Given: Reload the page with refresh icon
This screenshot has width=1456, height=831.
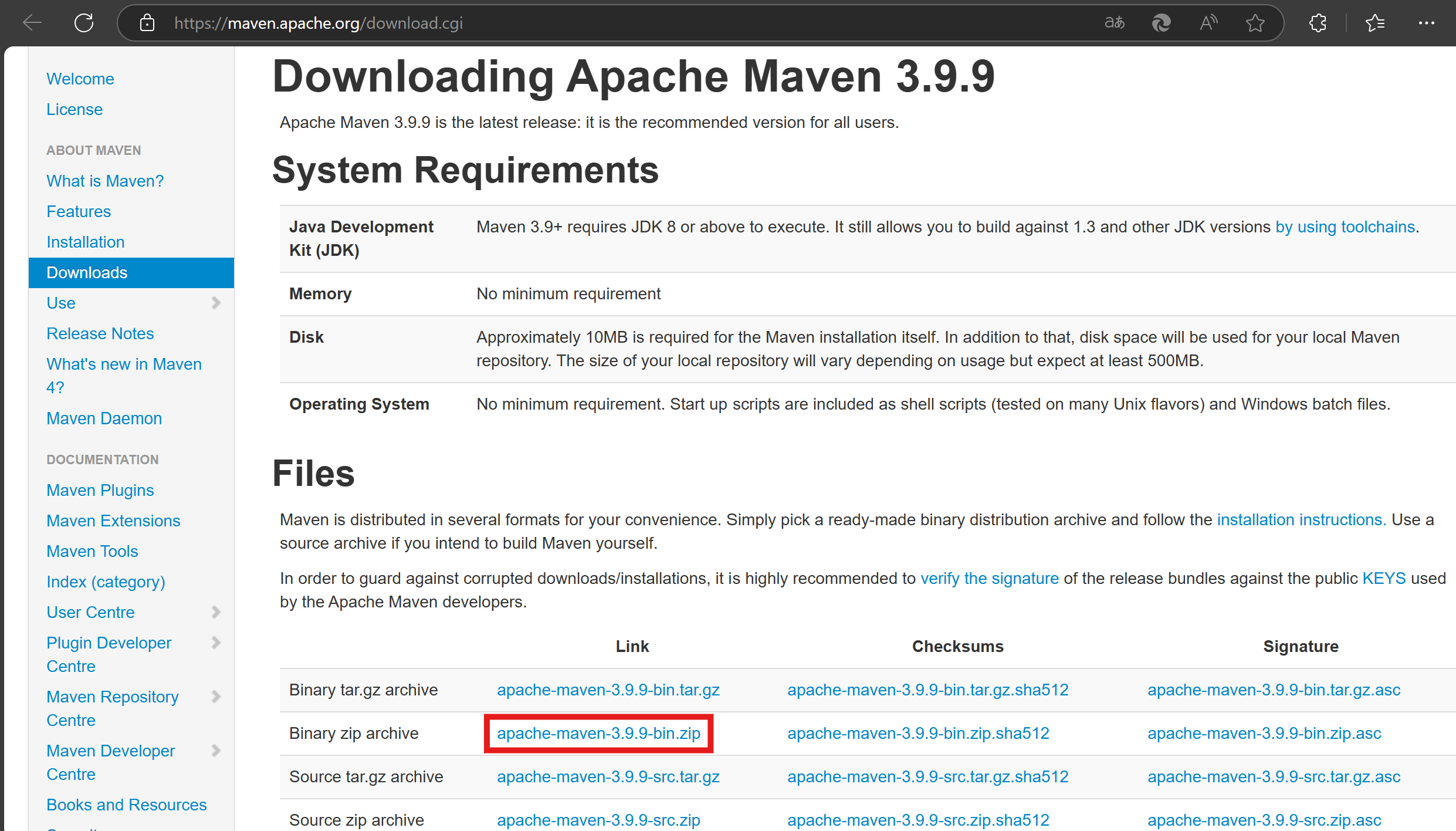Looking at the screenshot, I should (x=84, y=23).
